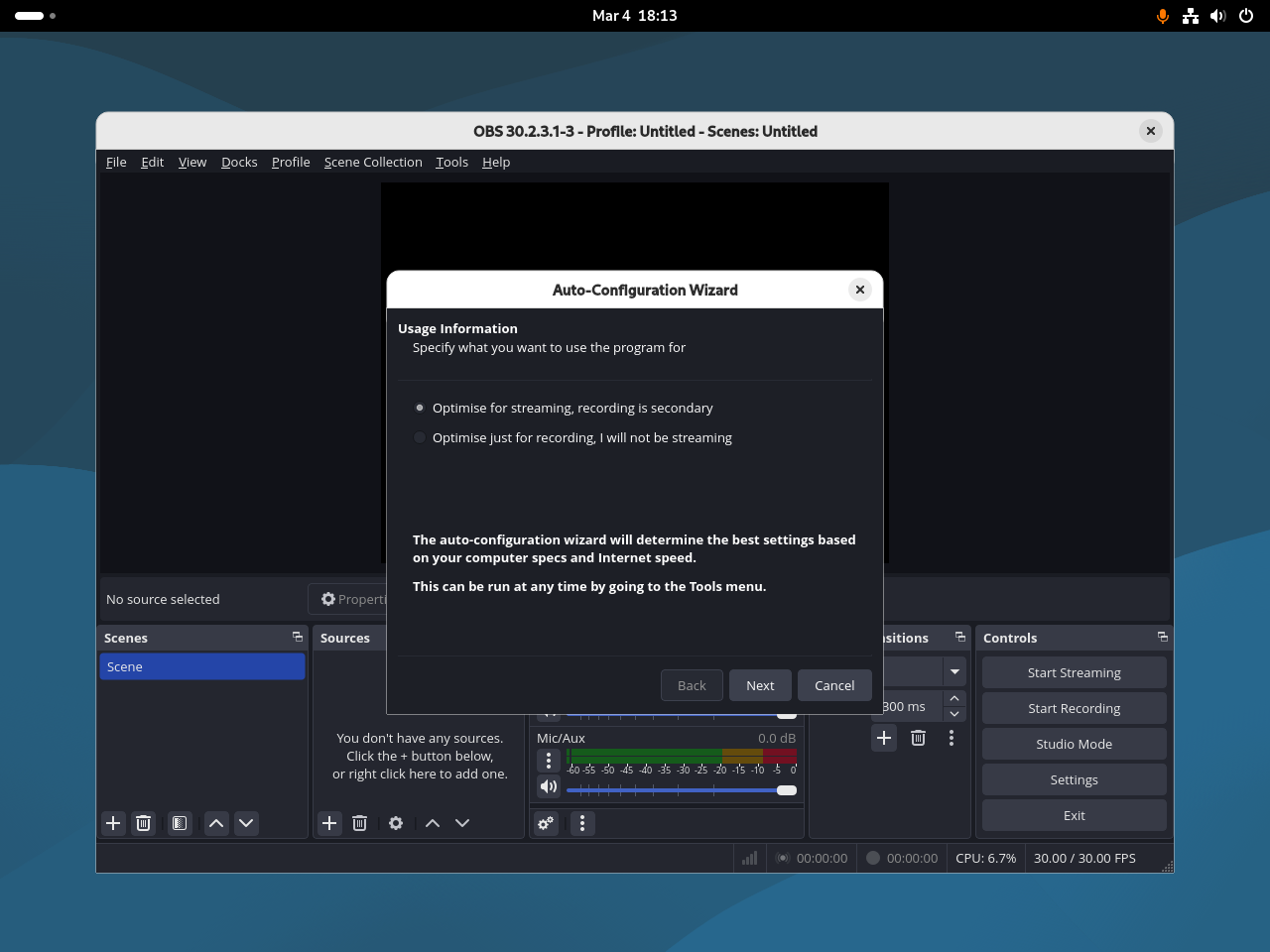The height and width of the screenshot is (952, 1270).
Task: Open the Tools menu
Action: point(451,162)
